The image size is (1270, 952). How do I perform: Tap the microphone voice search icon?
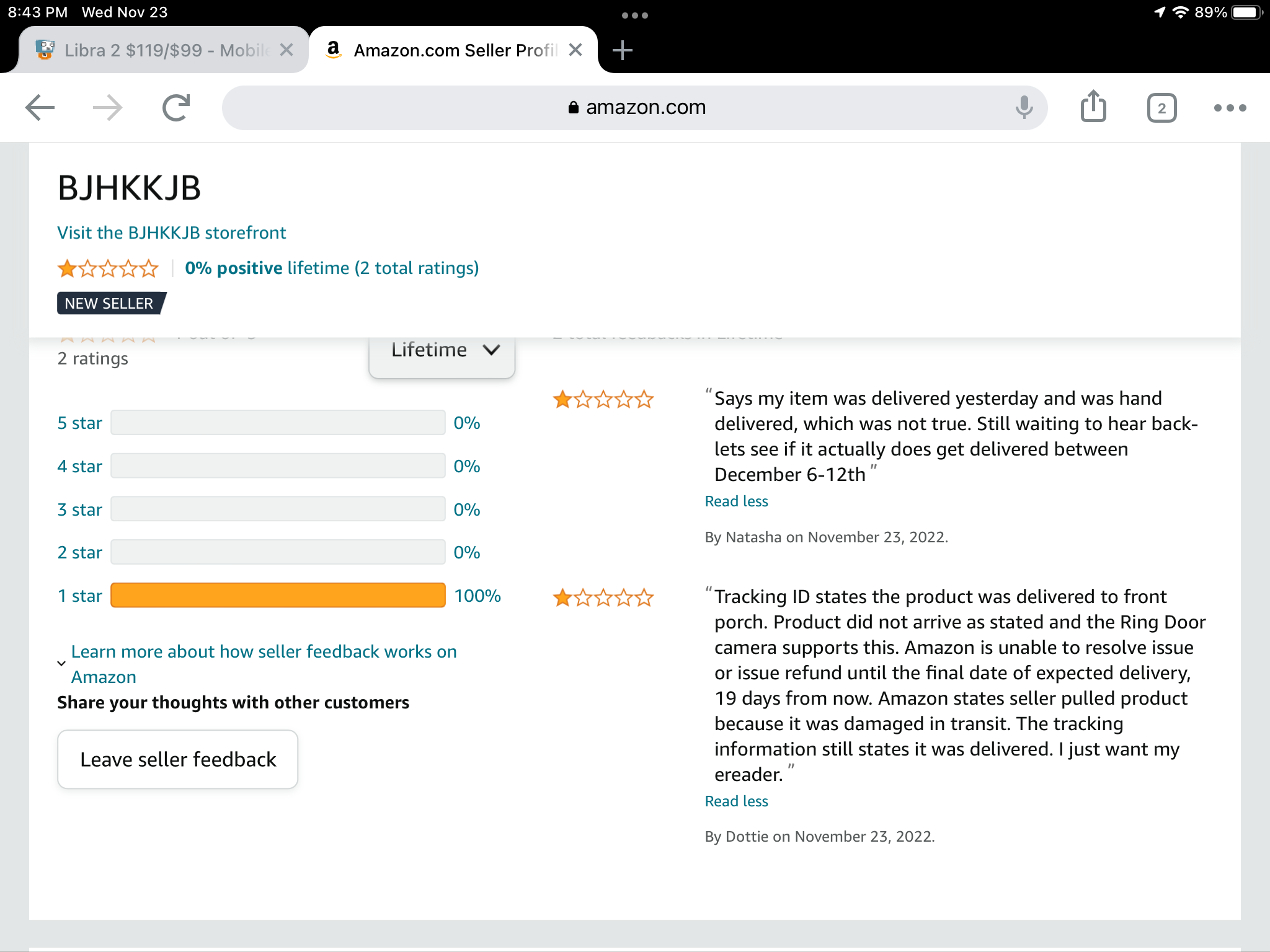(1024, 108)
